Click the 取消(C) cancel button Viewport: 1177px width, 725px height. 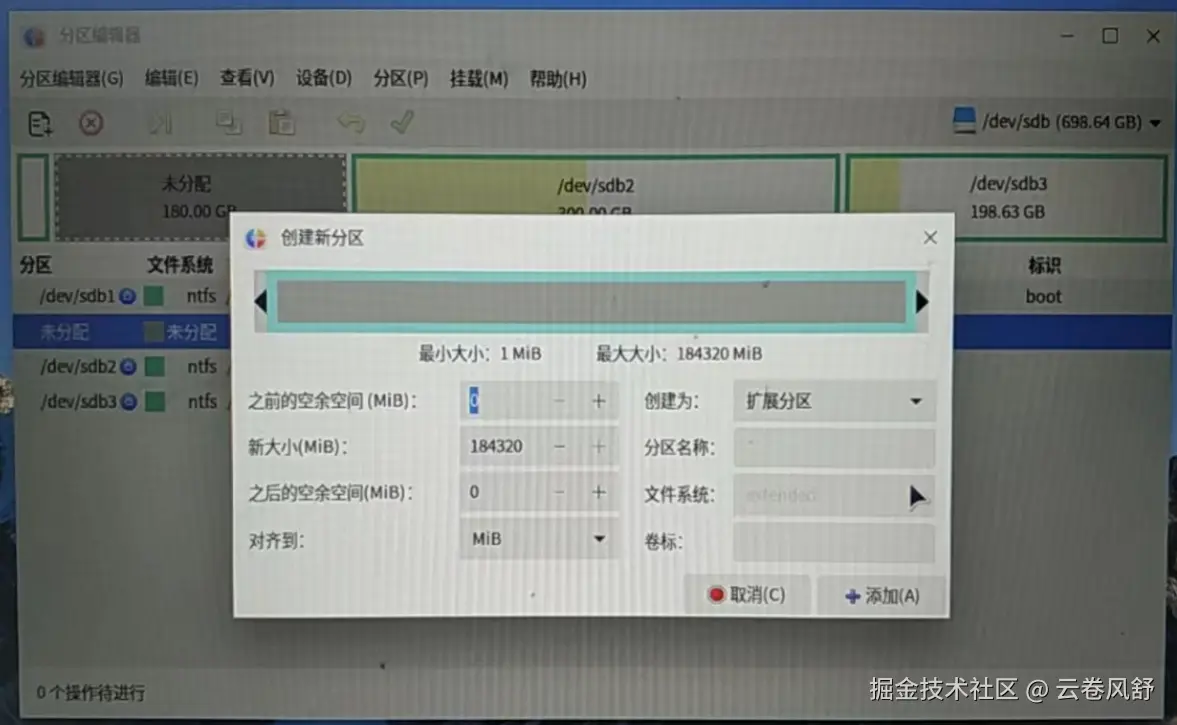pos(748,594)
